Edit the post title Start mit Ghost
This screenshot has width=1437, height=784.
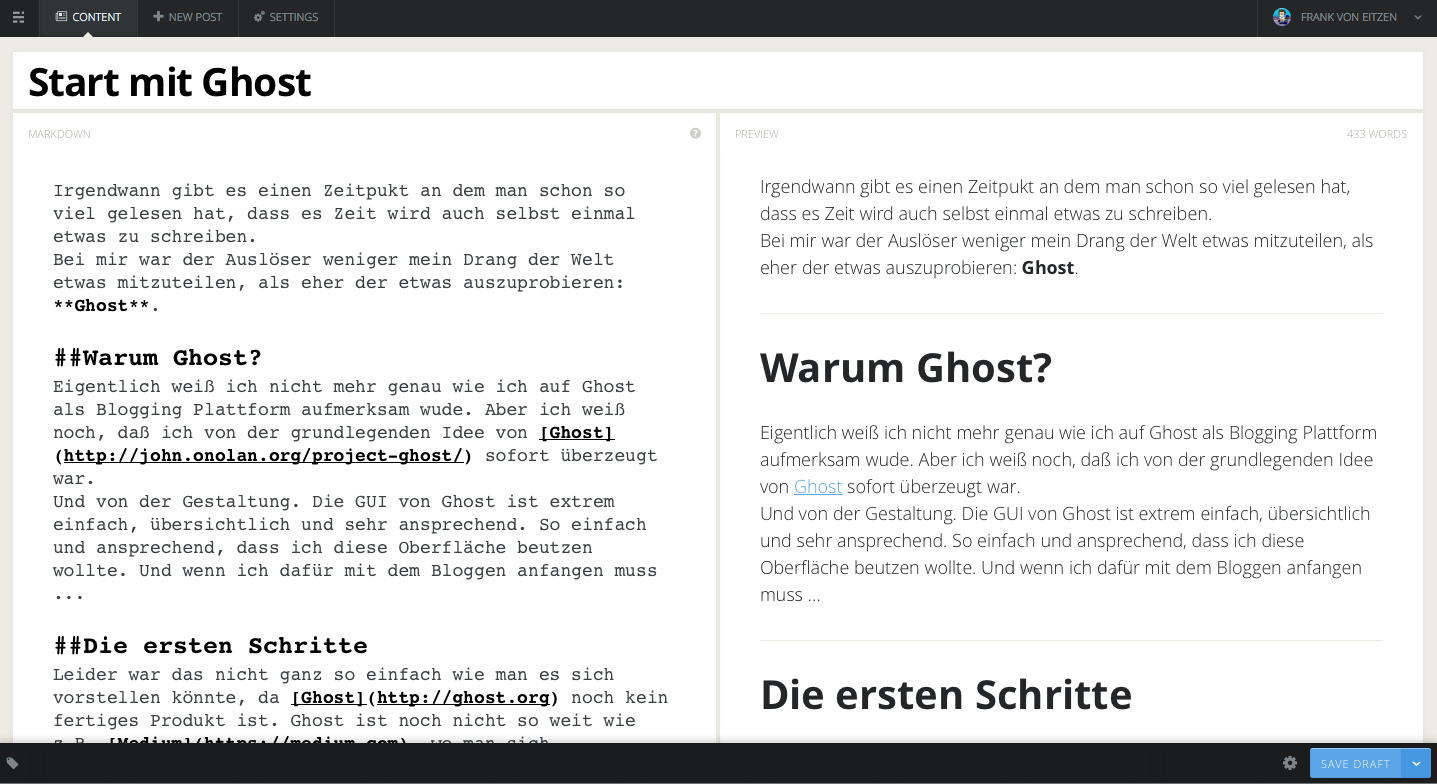(x=169, y=81)
